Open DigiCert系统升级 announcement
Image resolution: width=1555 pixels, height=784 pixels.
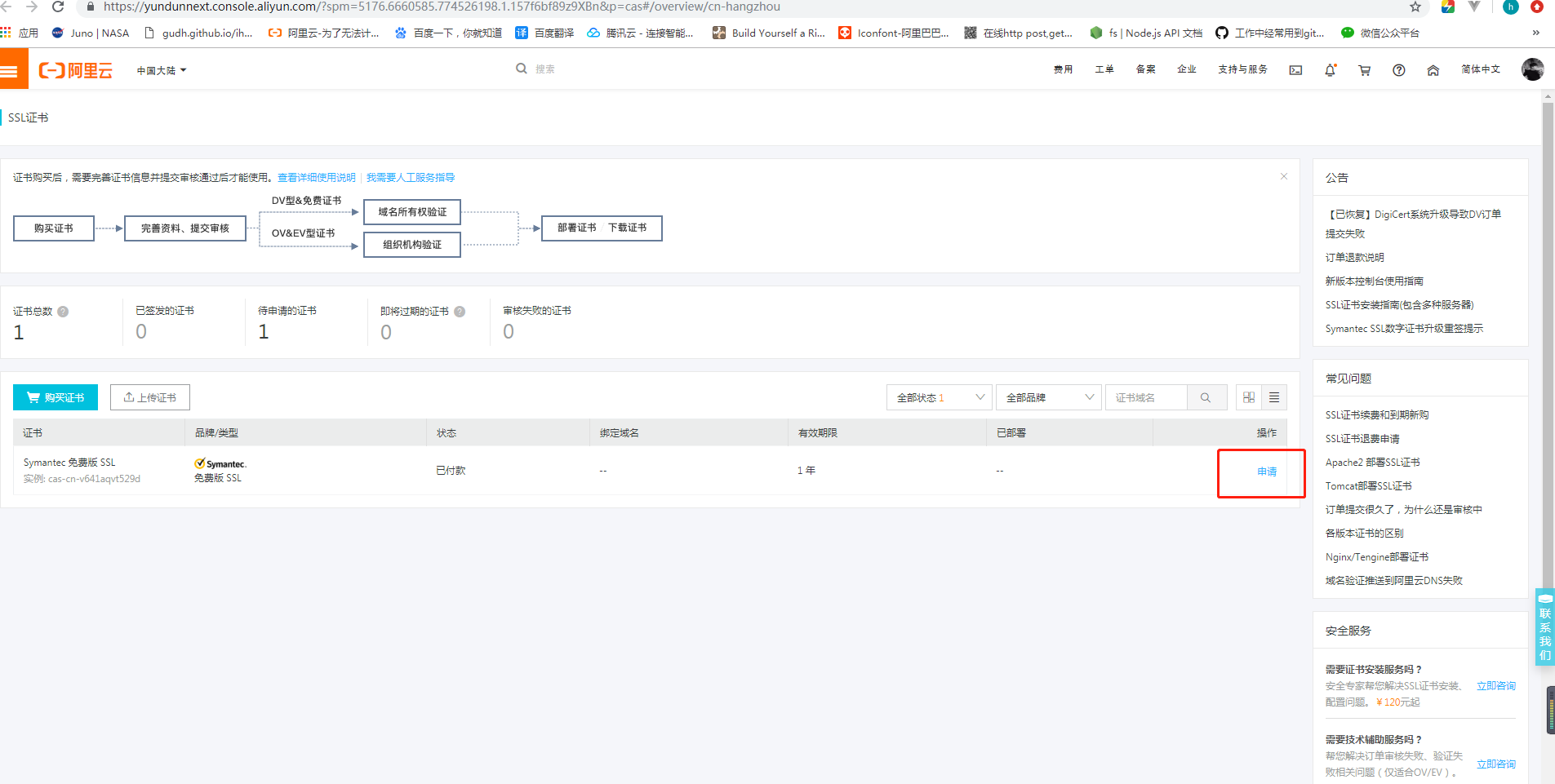(1413, 224)
